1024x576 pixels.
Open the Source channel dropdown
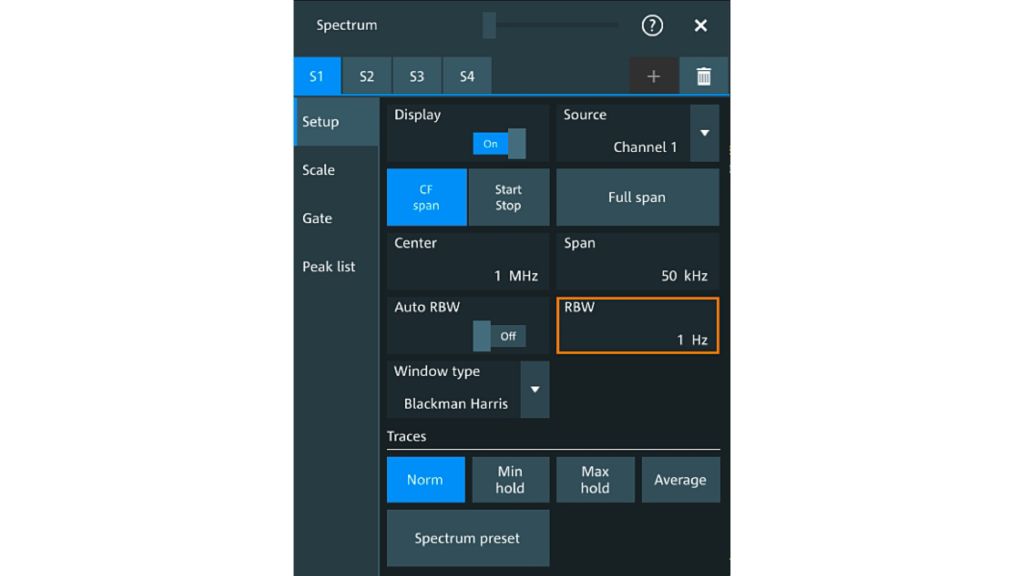coord(706,133)
